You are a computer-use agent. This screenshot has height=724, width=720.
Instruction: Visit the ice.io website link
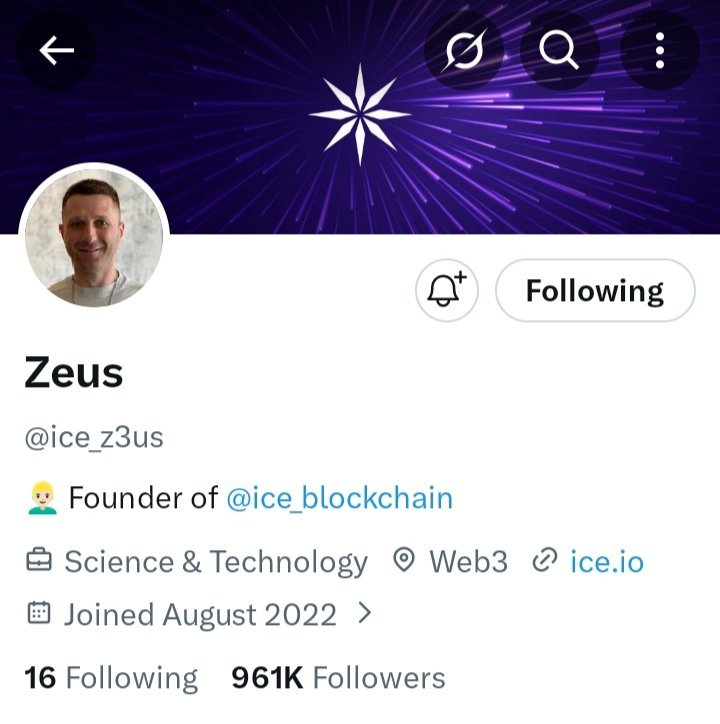click(607, 562)
